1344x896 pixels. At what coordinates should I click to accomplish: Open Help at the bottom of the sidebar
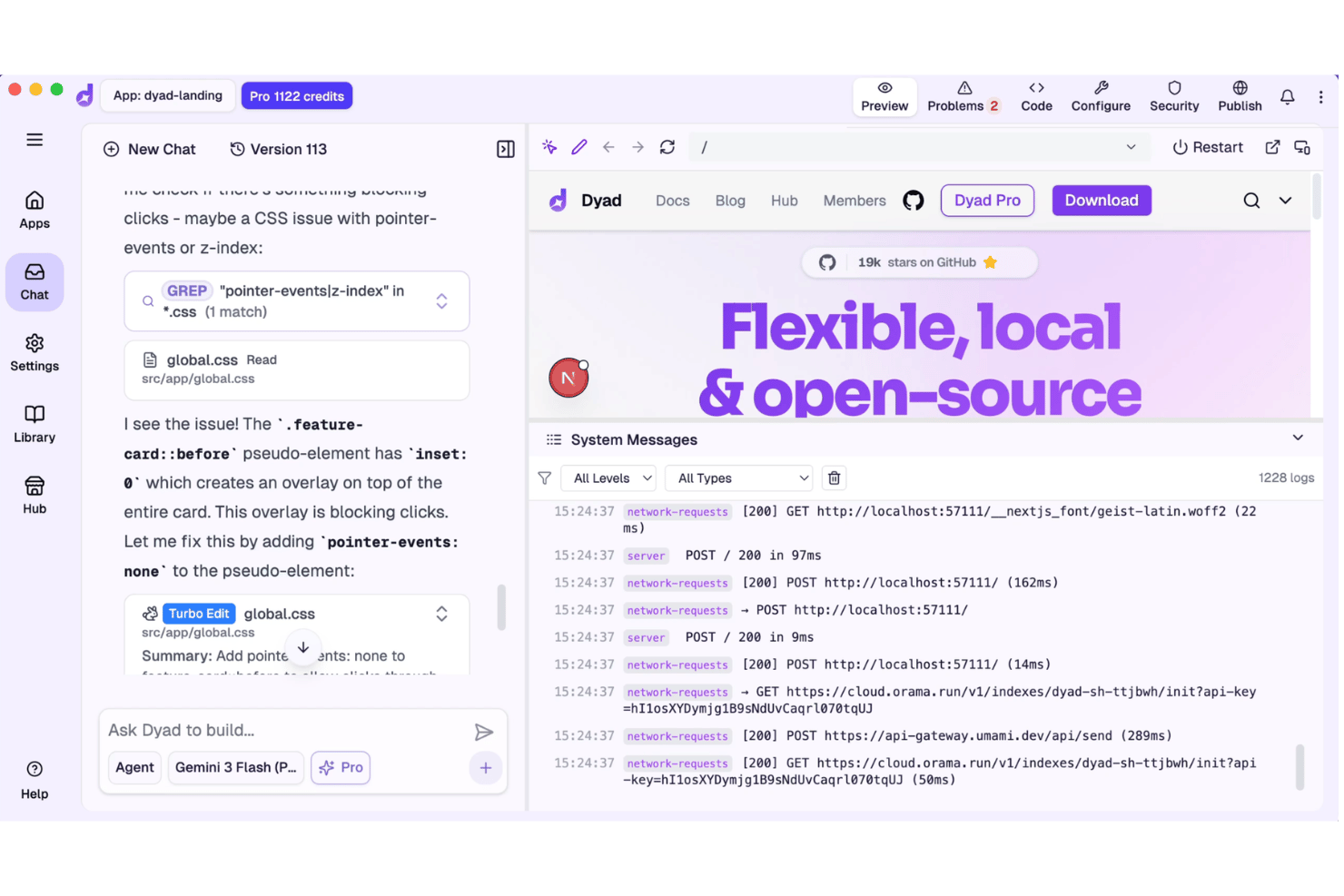click(x=35, y=781)
